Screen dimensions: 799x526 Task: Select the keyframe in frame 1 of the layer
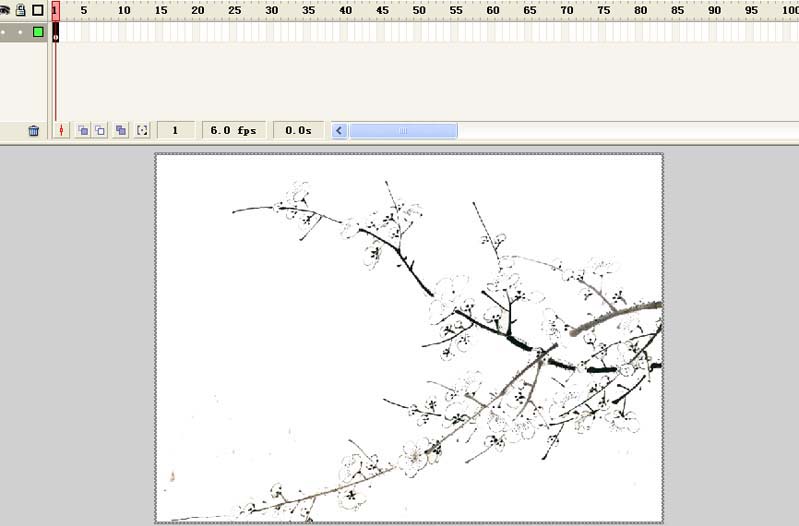coord(56,32)
